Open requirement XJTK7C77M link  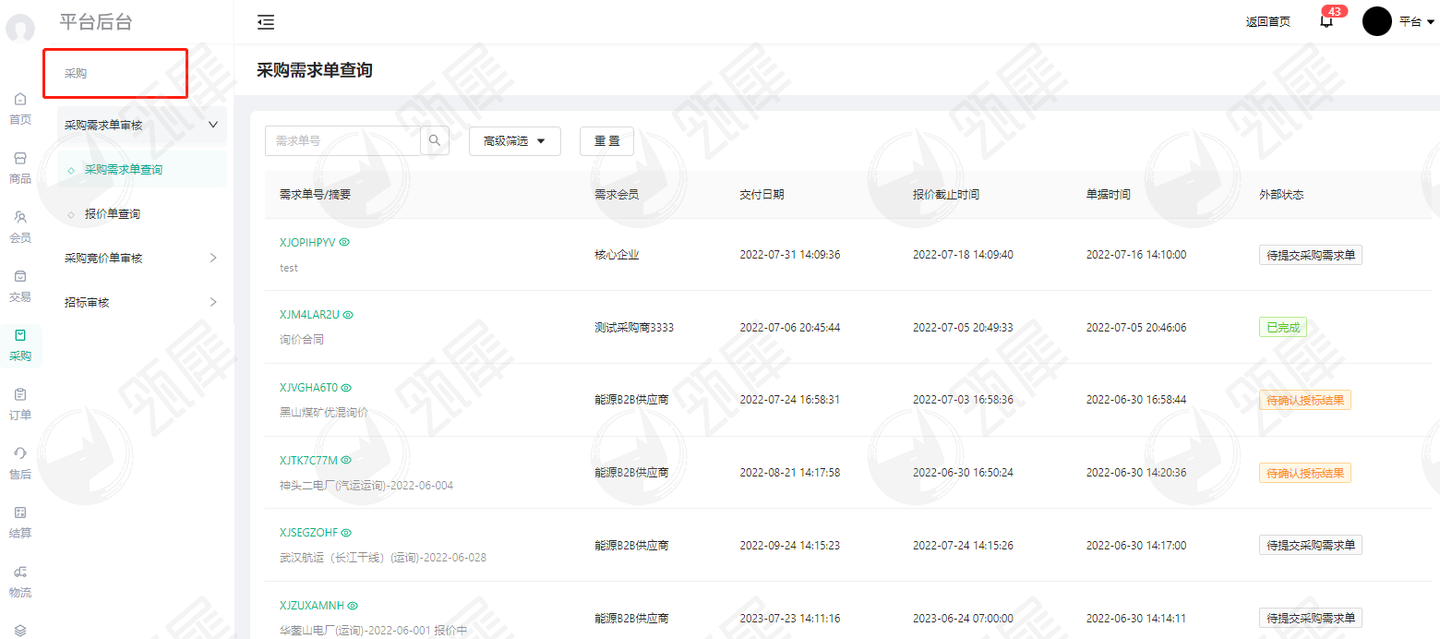tap(308, 461)
